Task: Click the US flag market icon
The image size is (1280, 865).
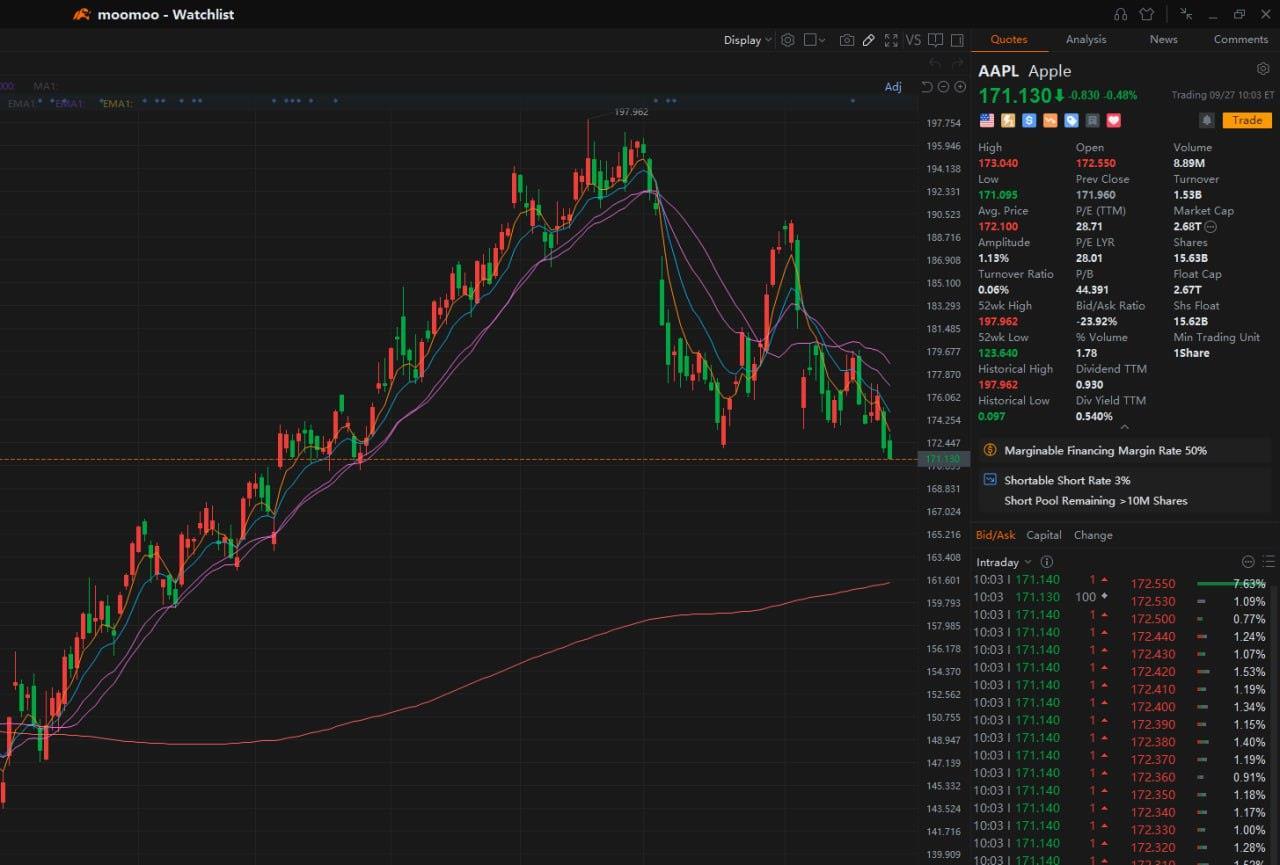Action: click(987, 120)
